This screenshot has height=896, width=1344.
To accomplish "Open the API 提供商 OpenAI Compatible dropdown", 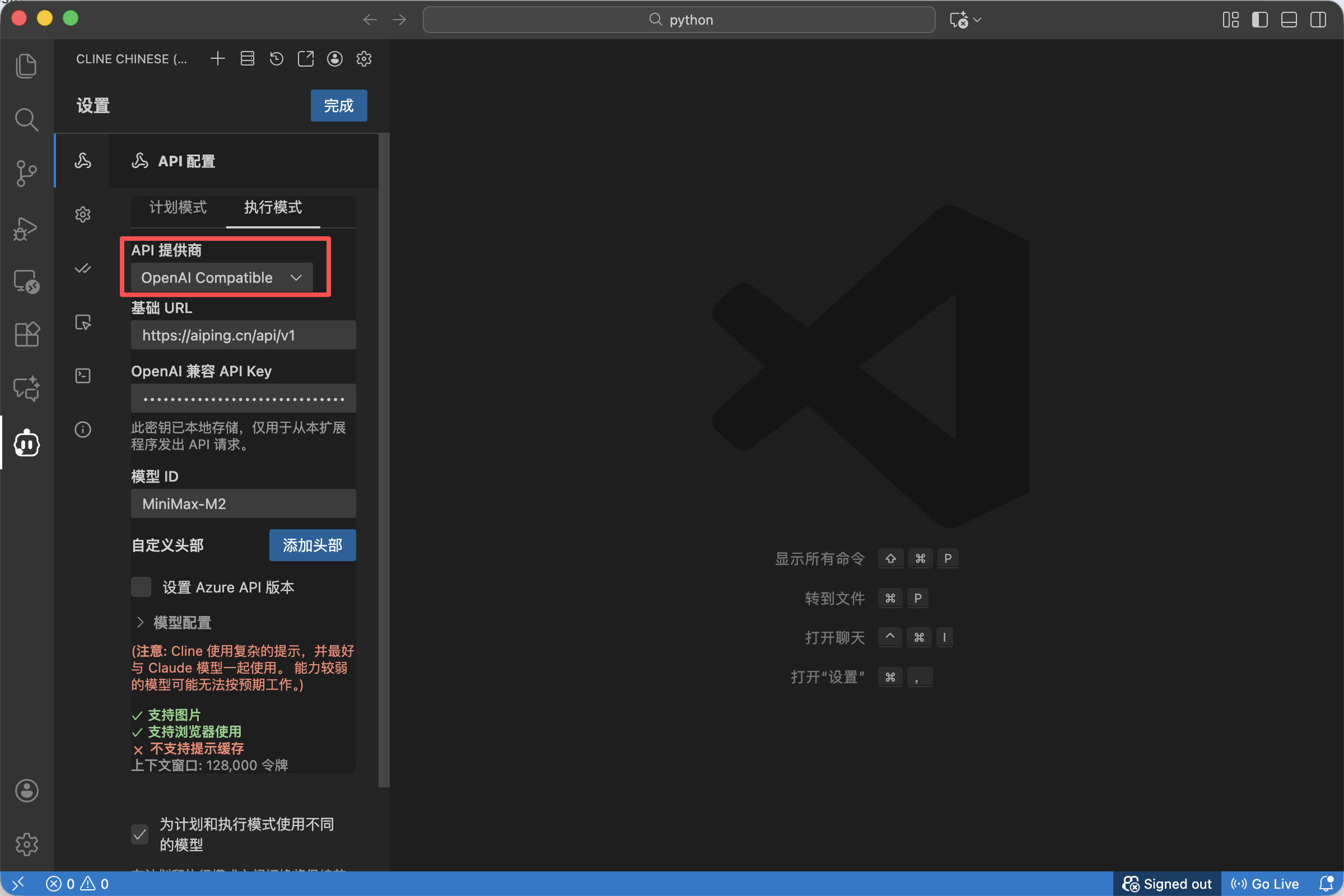I will [222, 278].
